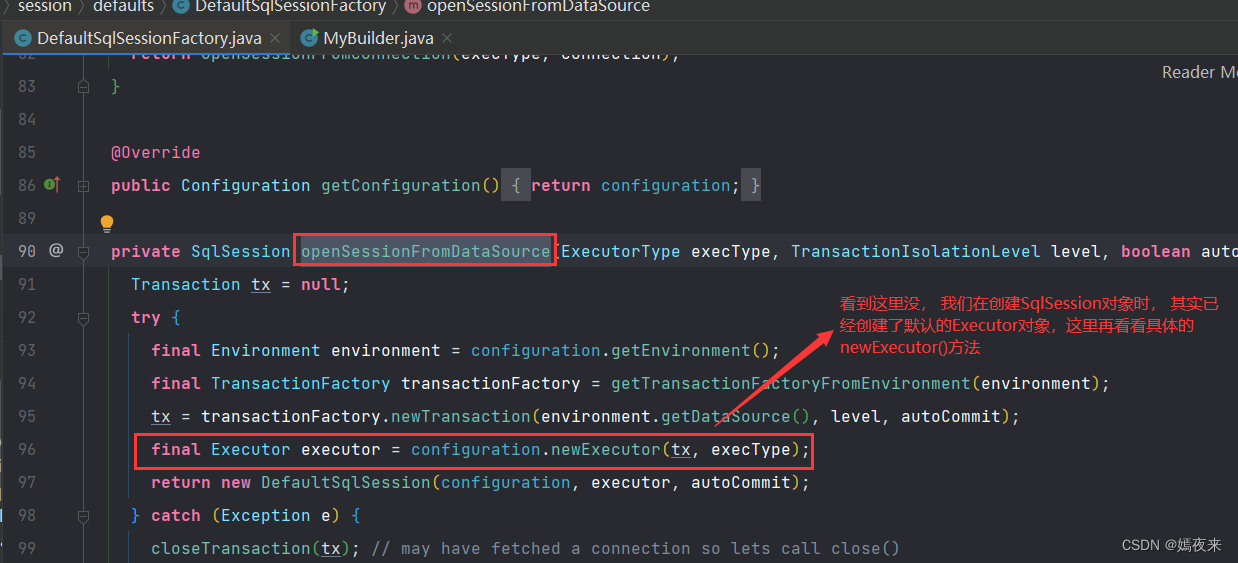Click the openSessionFromDataSource method name on line 90

[x=426, y=251]
